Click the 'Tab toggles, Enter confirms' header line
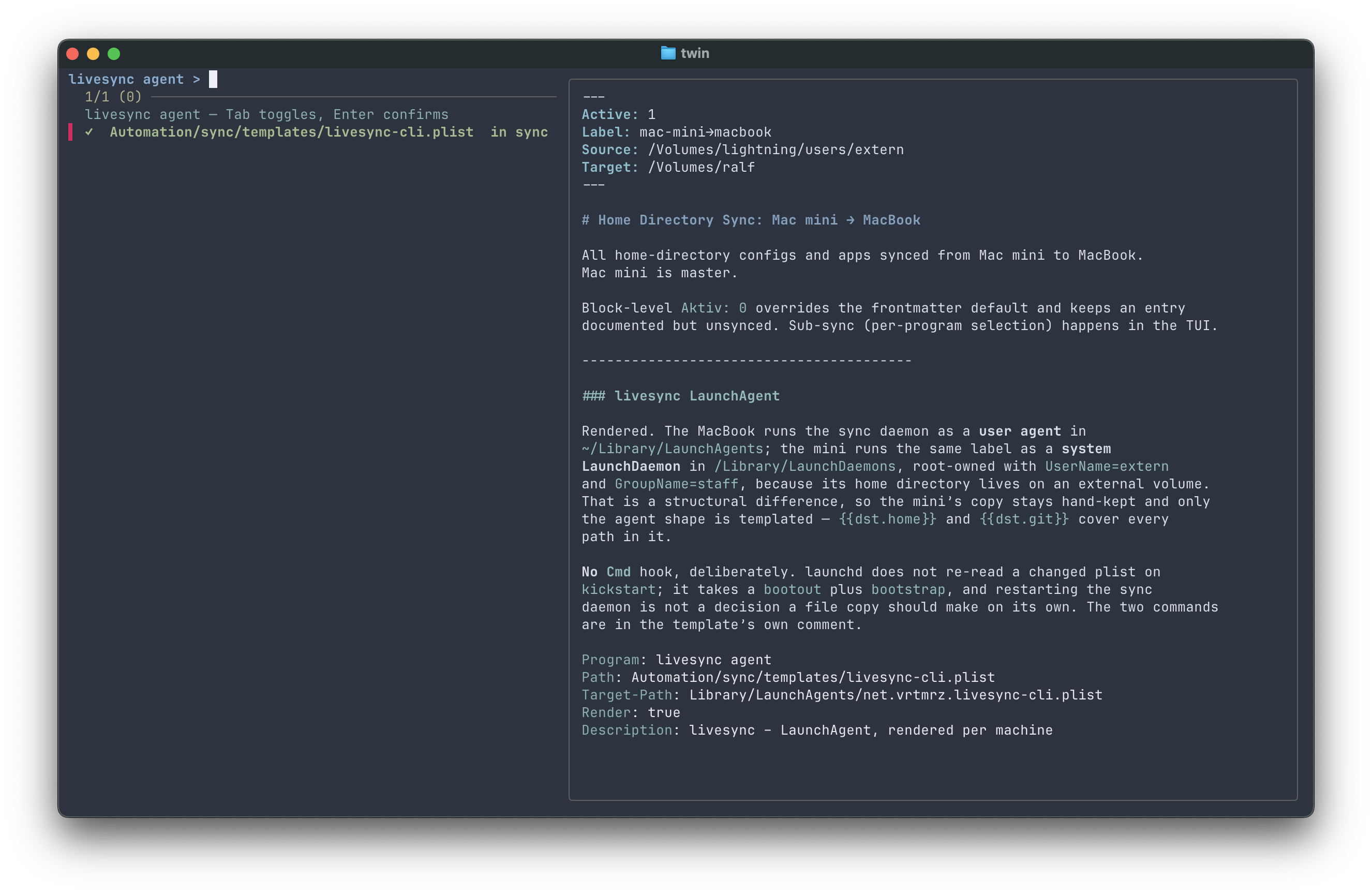The height and width of the screenshot is (894, 1372). (x=266, y=114)
